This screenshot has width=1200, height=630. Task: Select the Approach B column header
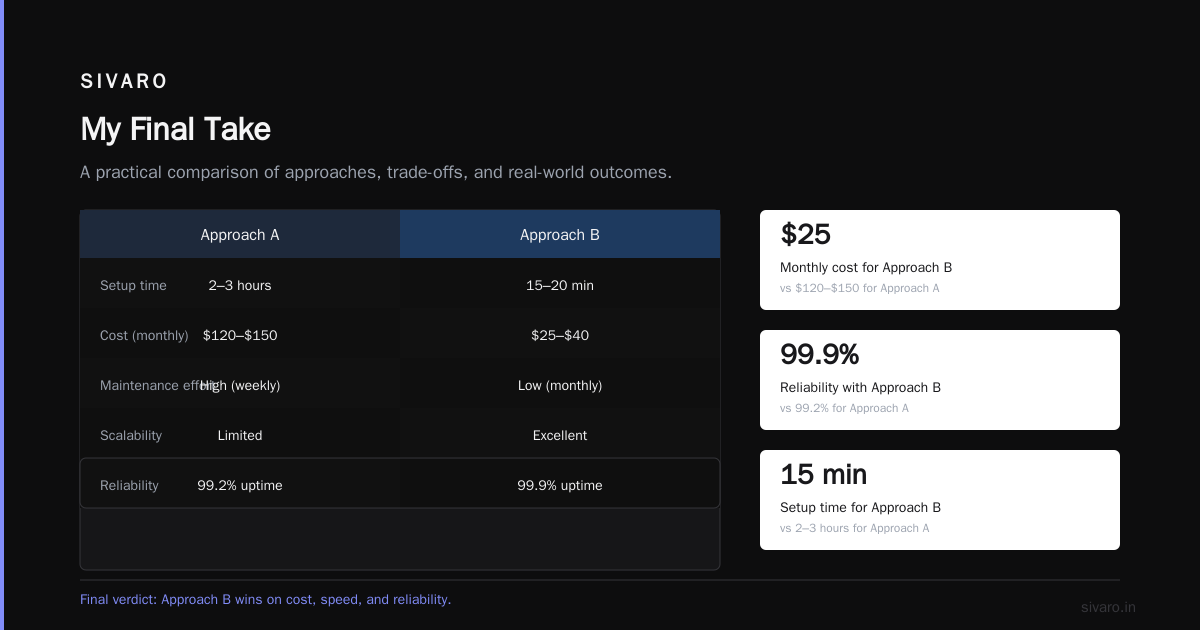coord(560,235)
